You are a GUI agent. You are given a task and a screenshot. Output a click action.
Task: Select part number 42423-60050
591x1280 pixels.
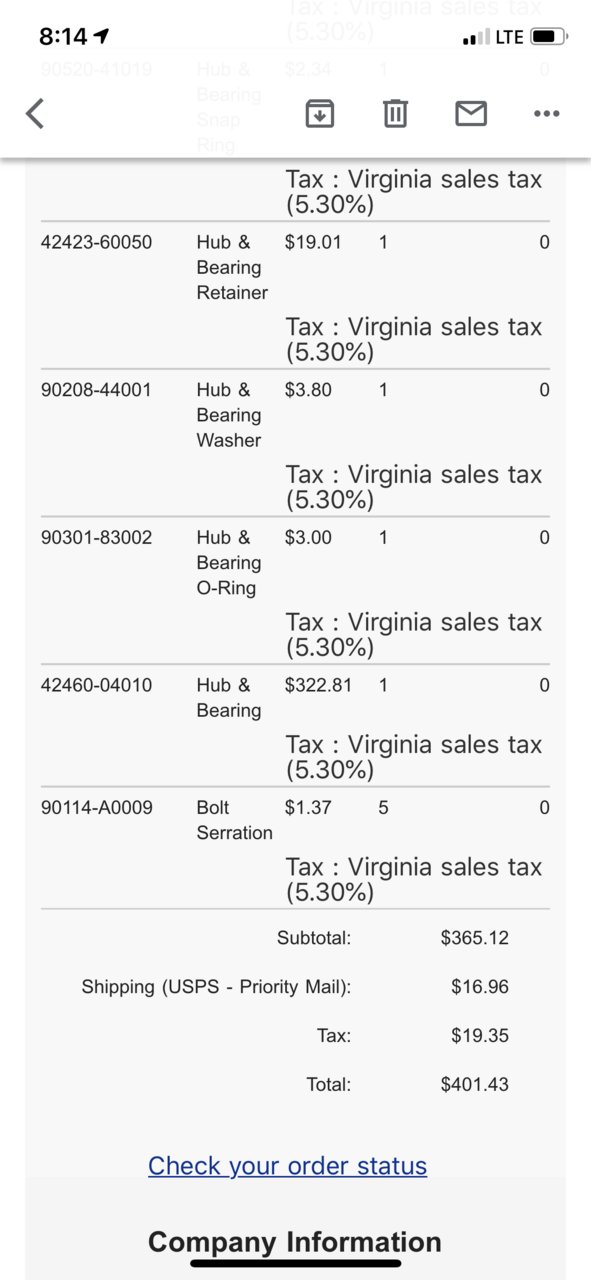[x=97, y=242]
